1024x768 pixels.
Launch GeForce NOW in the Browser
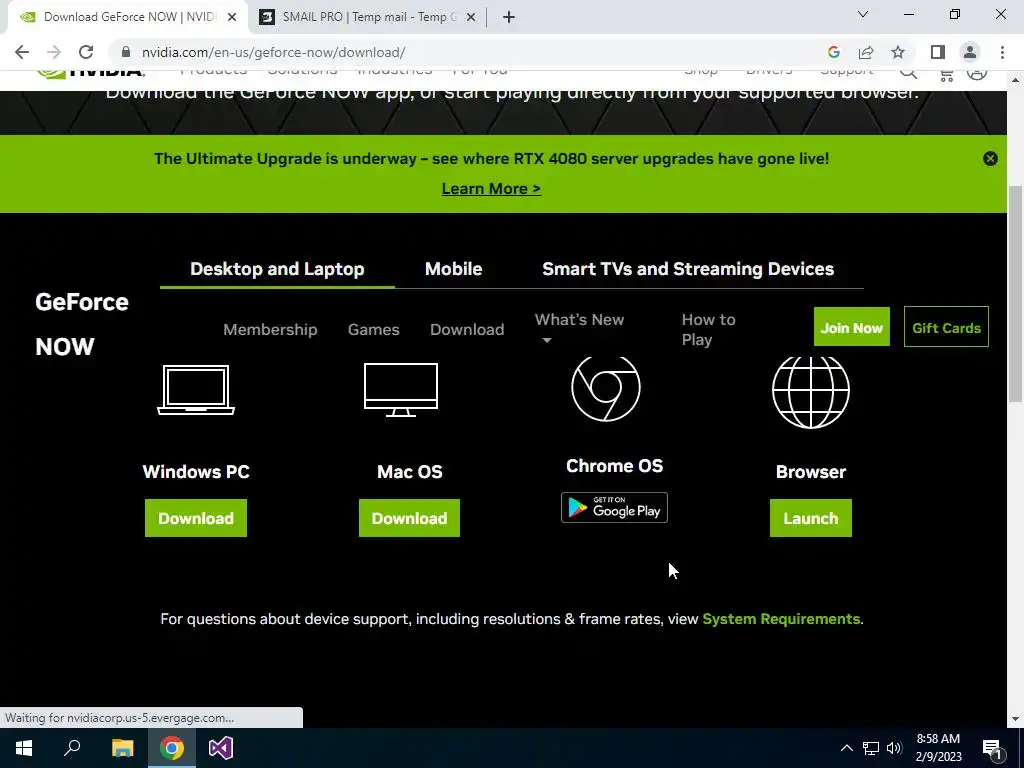point(810,518)
